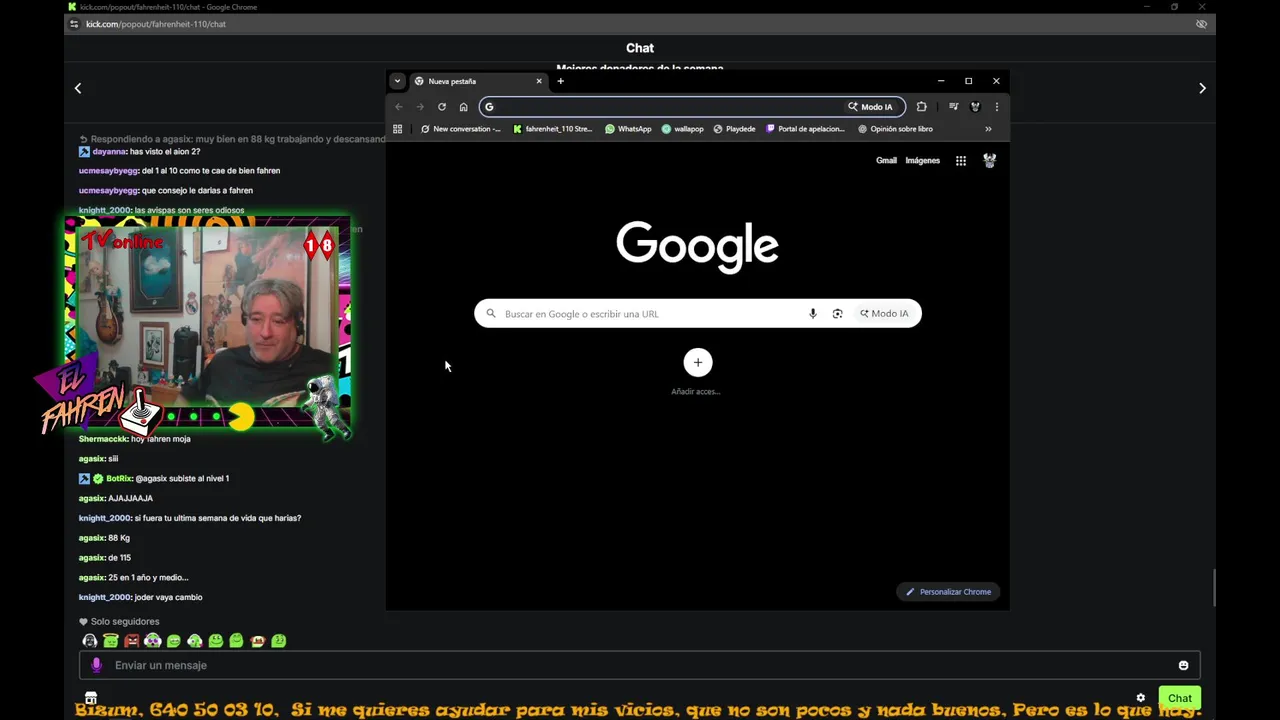Open the shop icon below message box
Viewport: 1280px width, 720px height.
tap(91, 698)
